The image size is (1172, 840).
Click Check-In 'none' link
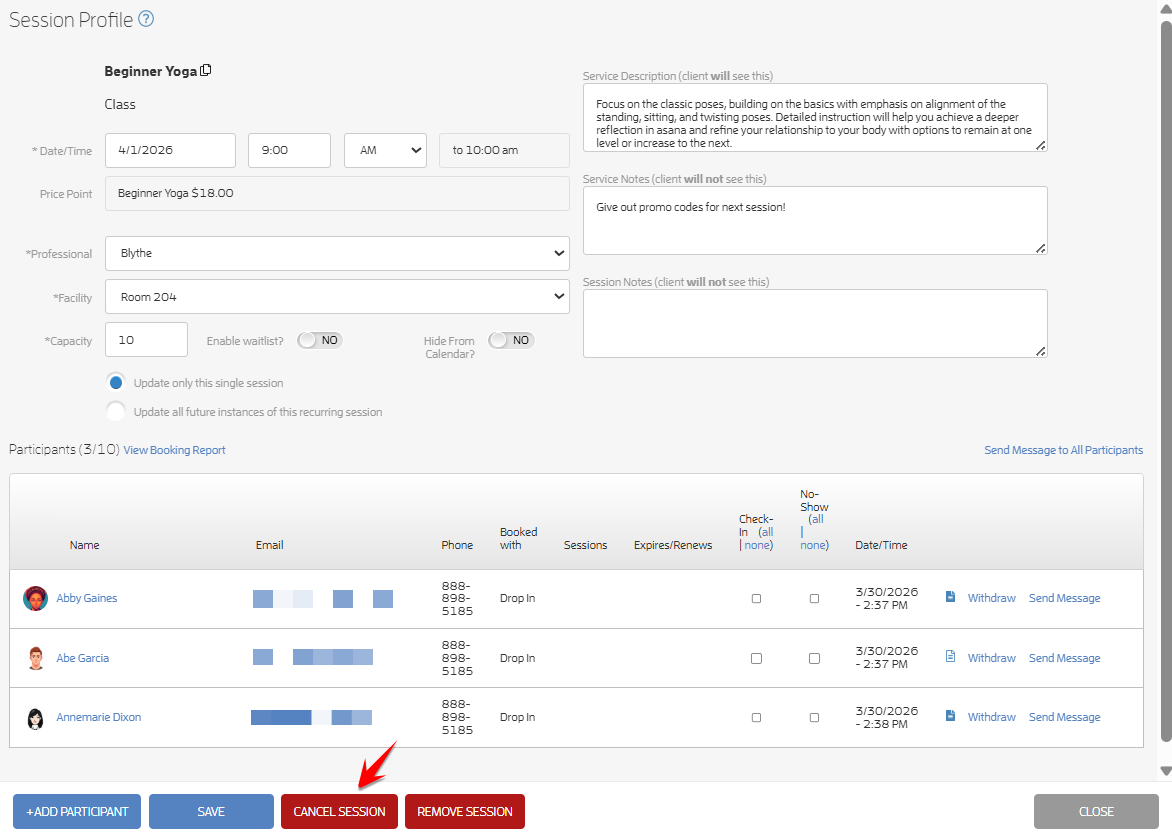pos(757,546)
